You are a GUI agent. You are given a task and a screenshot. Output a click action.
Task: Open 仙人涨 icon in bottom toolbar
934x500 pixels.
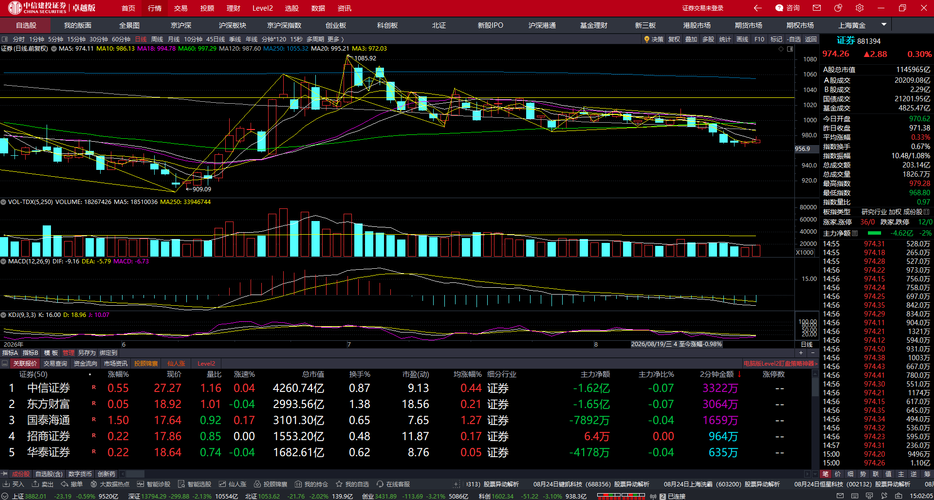tap(222, 485)
